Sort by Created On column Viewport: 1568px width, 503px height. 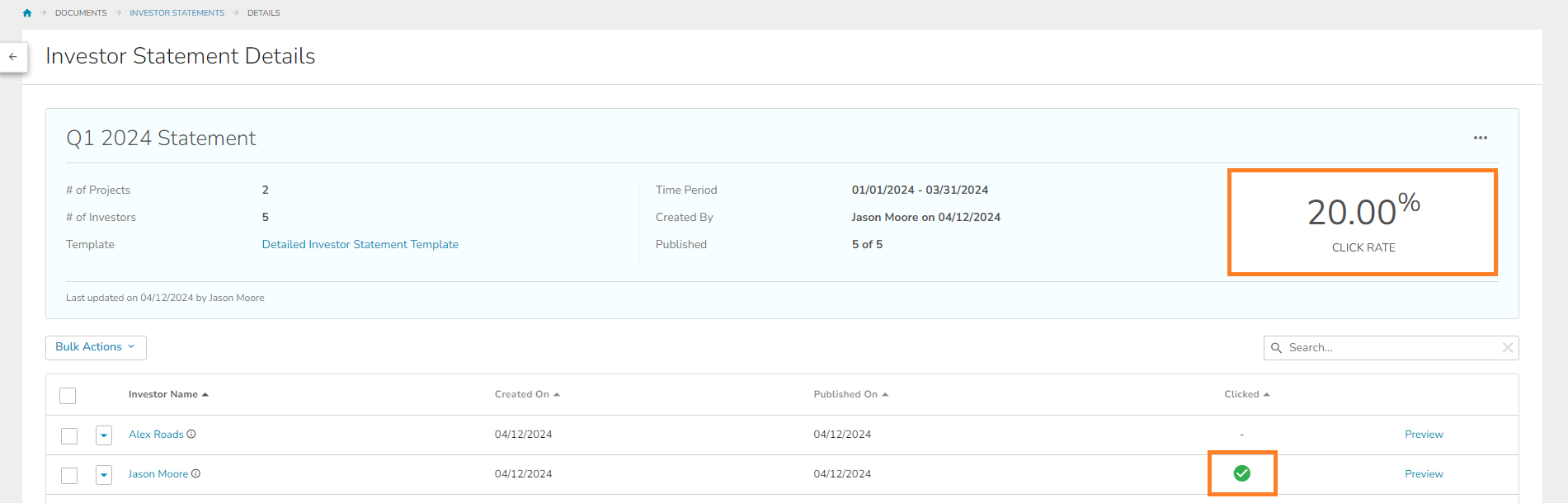point(527,395)
